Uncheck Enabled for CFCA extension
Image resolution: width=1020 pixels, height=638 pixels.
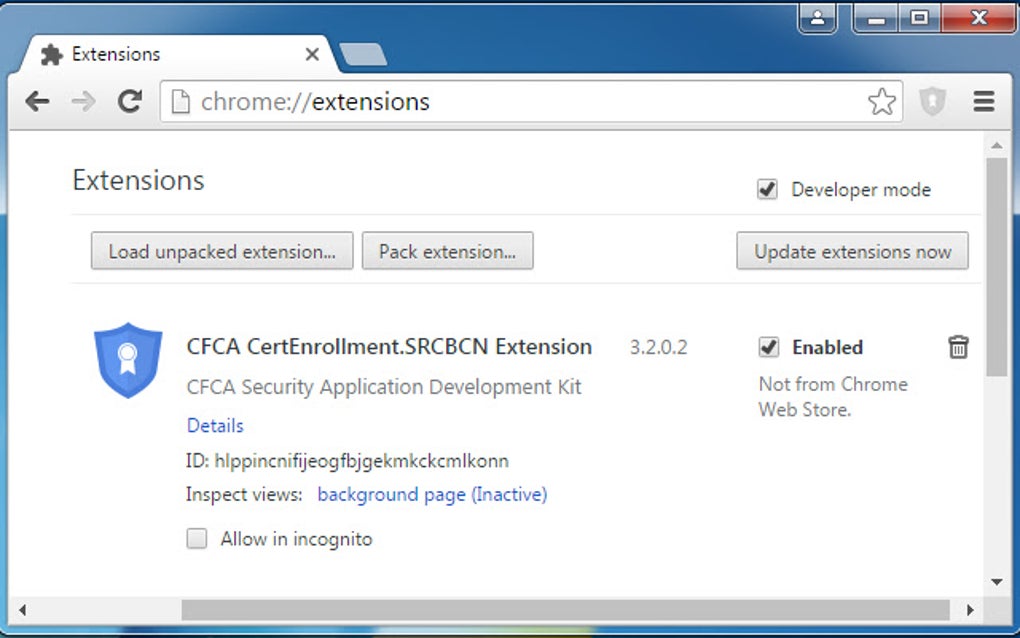[x=768, y=347]
